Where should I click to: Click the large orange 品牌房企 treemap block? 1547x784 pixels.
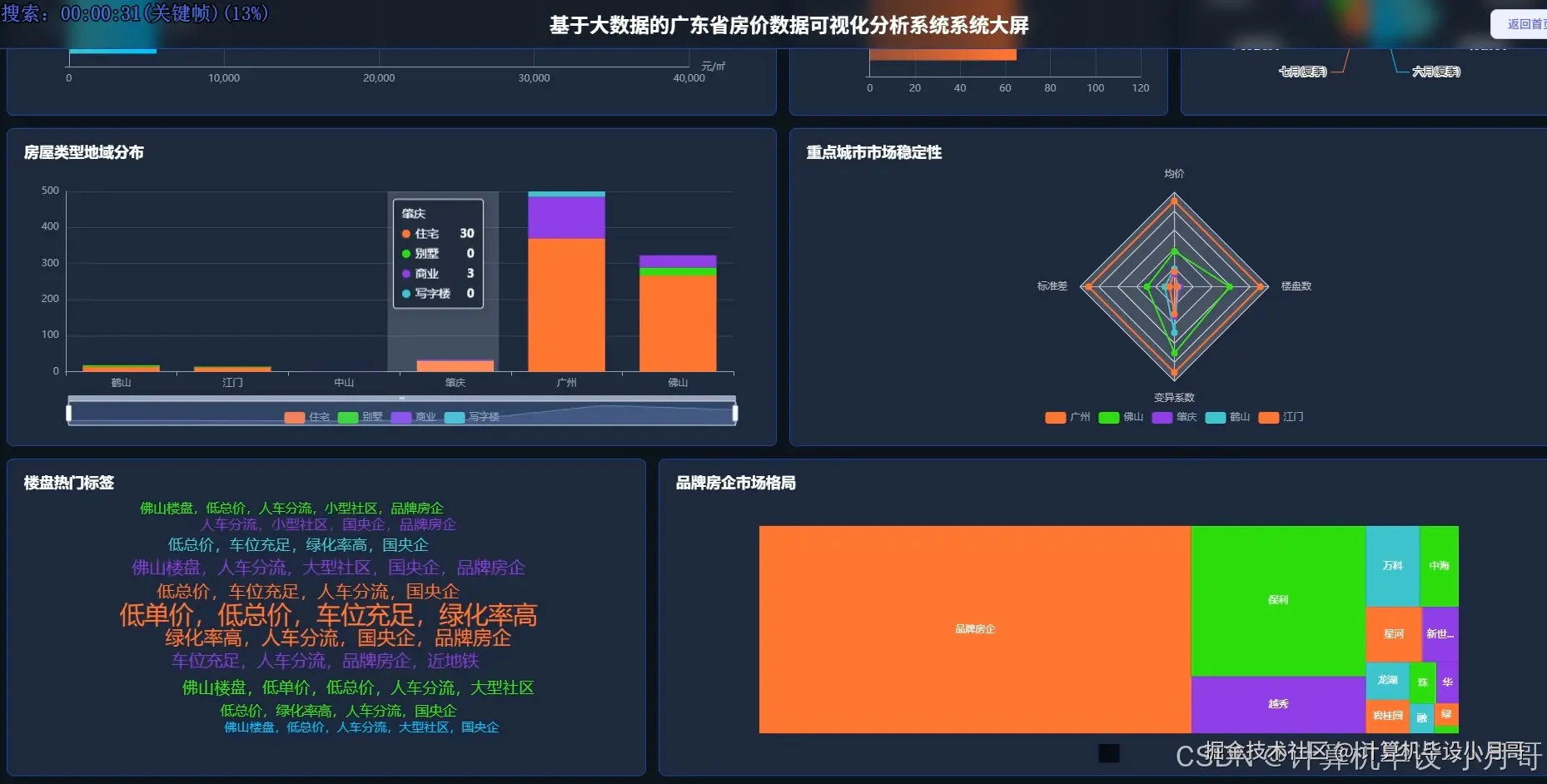pos(974,629)
